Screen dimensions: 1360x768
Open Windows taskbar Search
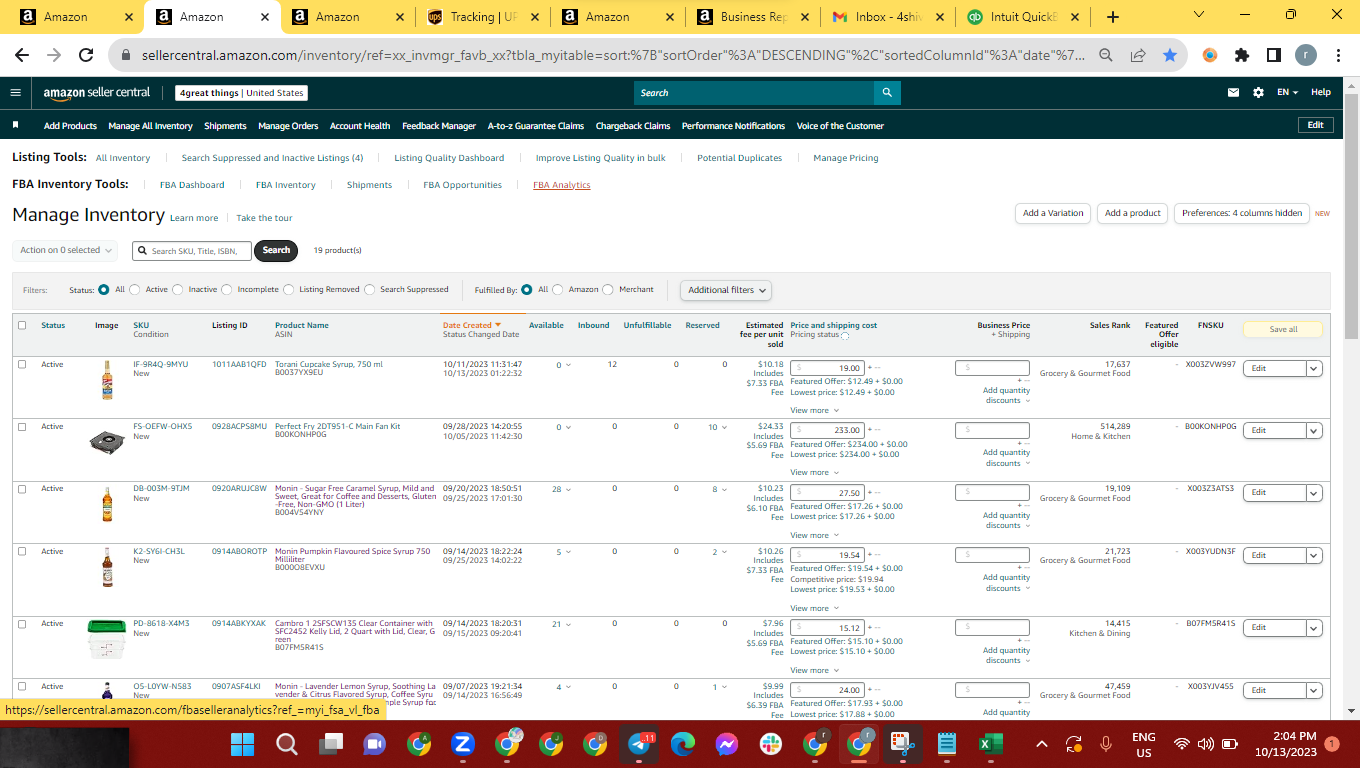287,744
